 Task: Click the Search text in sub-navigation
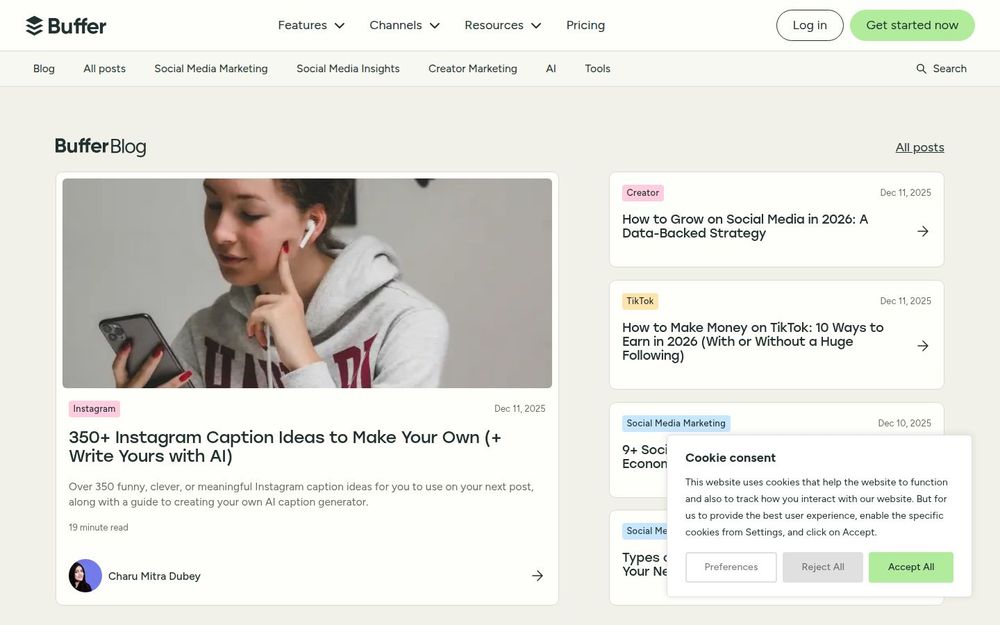click(x=950, y=69)
